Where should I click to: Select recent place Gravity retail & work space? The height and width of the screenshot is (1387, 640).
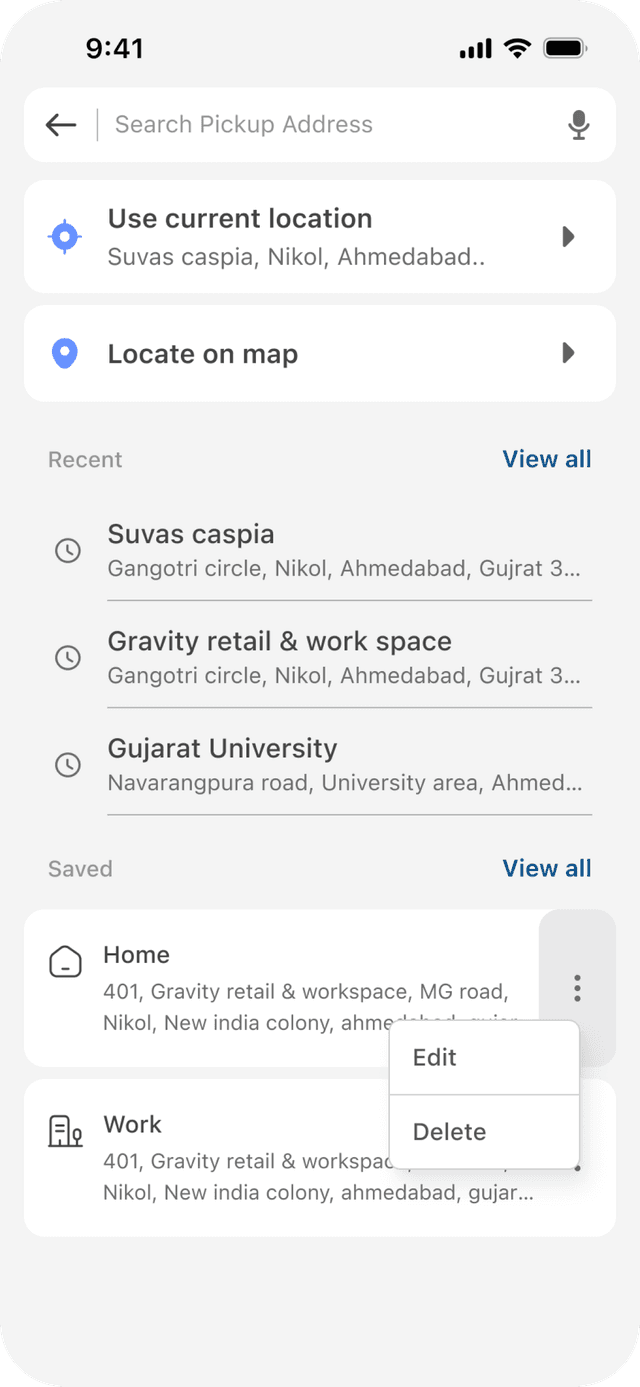320,657
